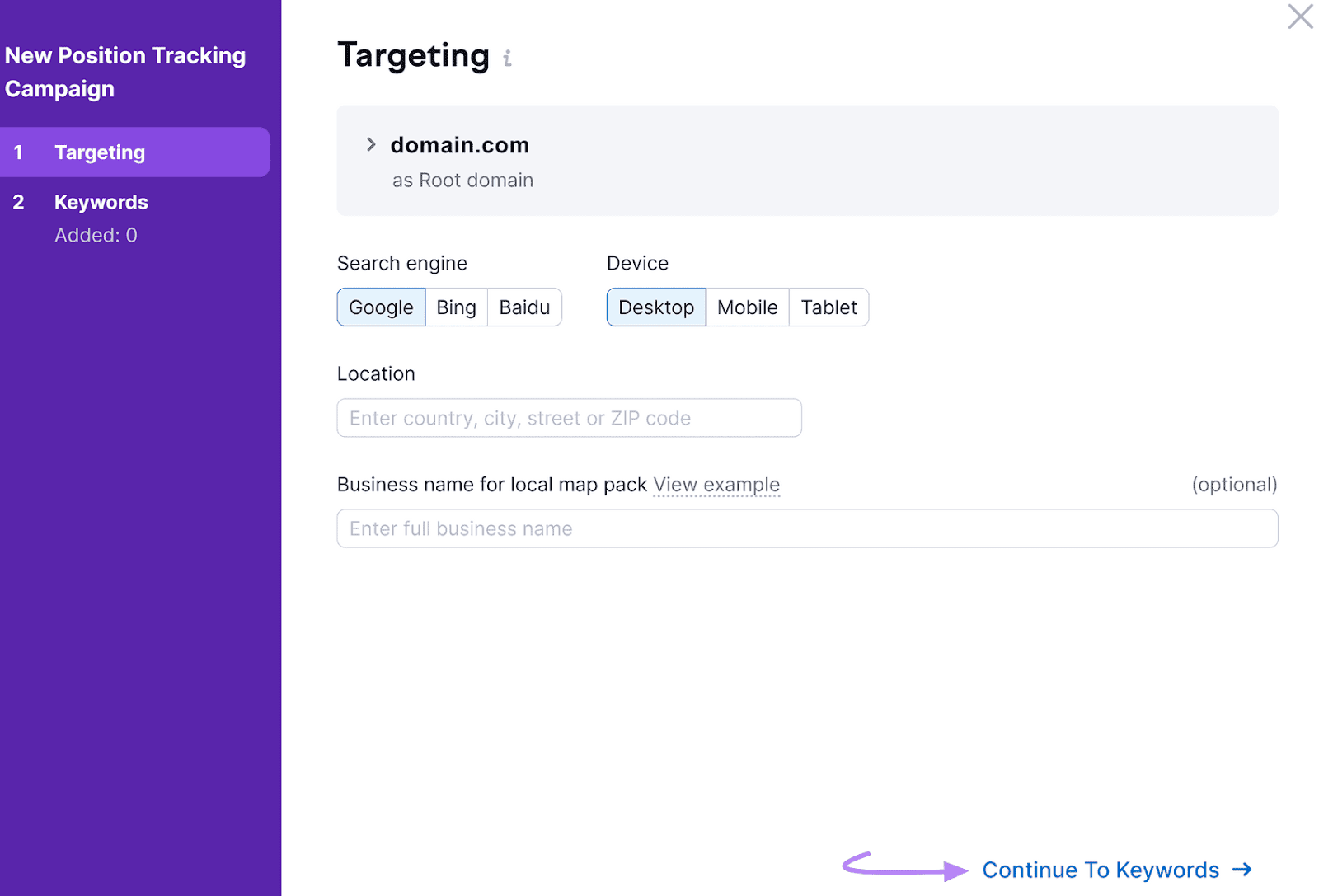Open the View example link
This screenshot has width=1319, height=896.
[716, 485]
